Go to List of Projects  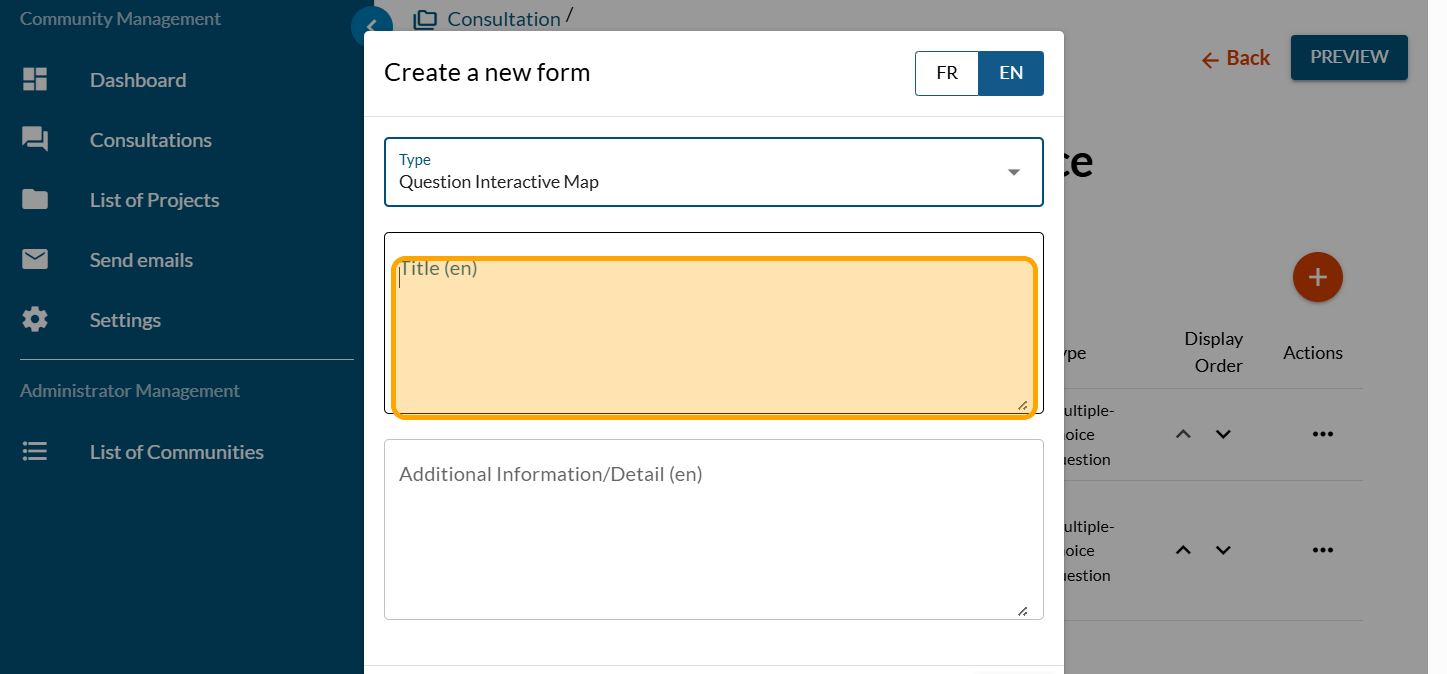(x=154, y=200)
